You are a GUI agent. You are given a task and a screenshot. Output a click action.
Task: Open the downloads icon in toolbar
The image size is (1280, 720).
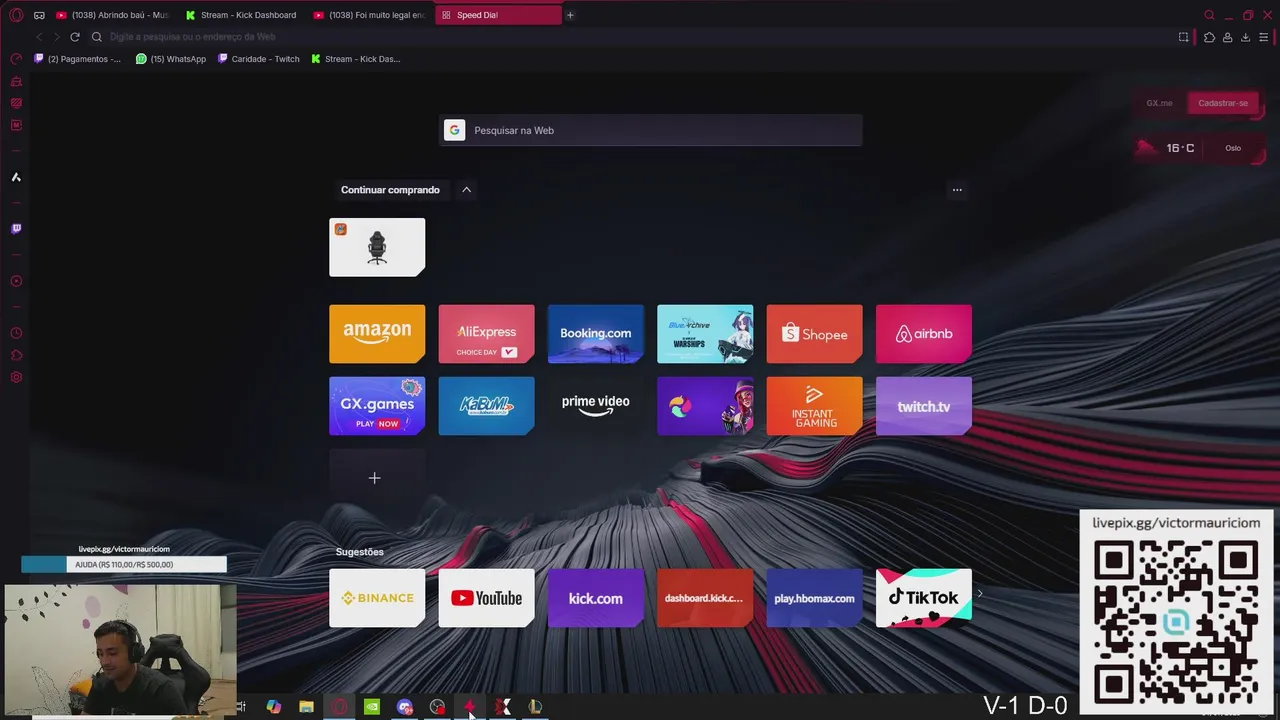coord(1245,37)
